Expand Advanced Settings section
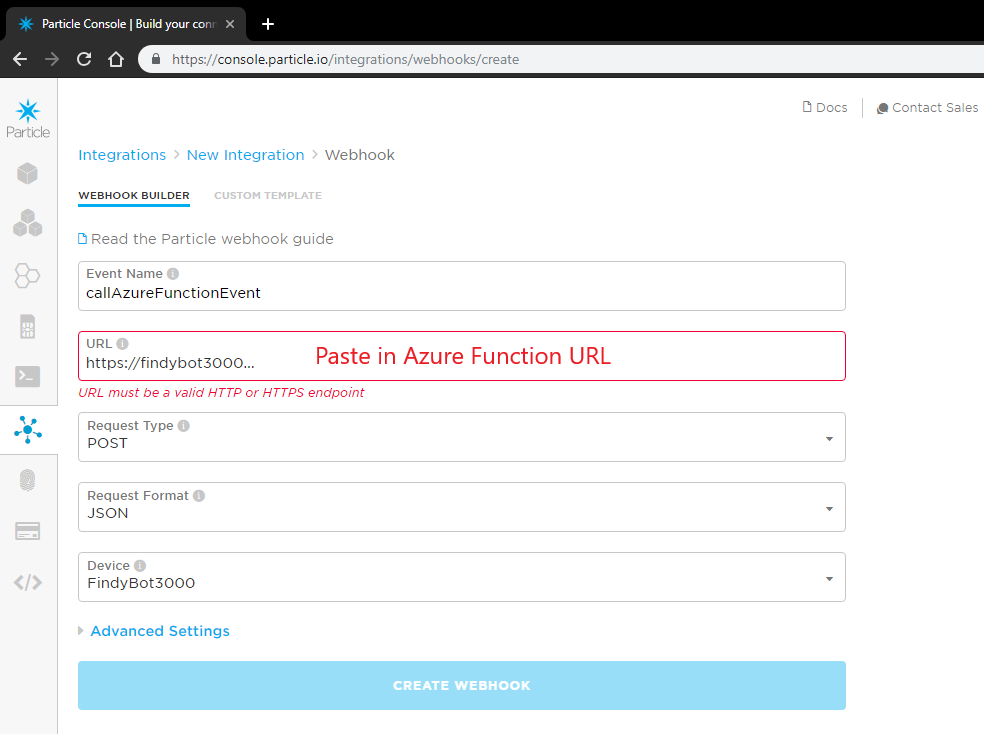Viewport: 984px width, 734px height. [154, 631]
